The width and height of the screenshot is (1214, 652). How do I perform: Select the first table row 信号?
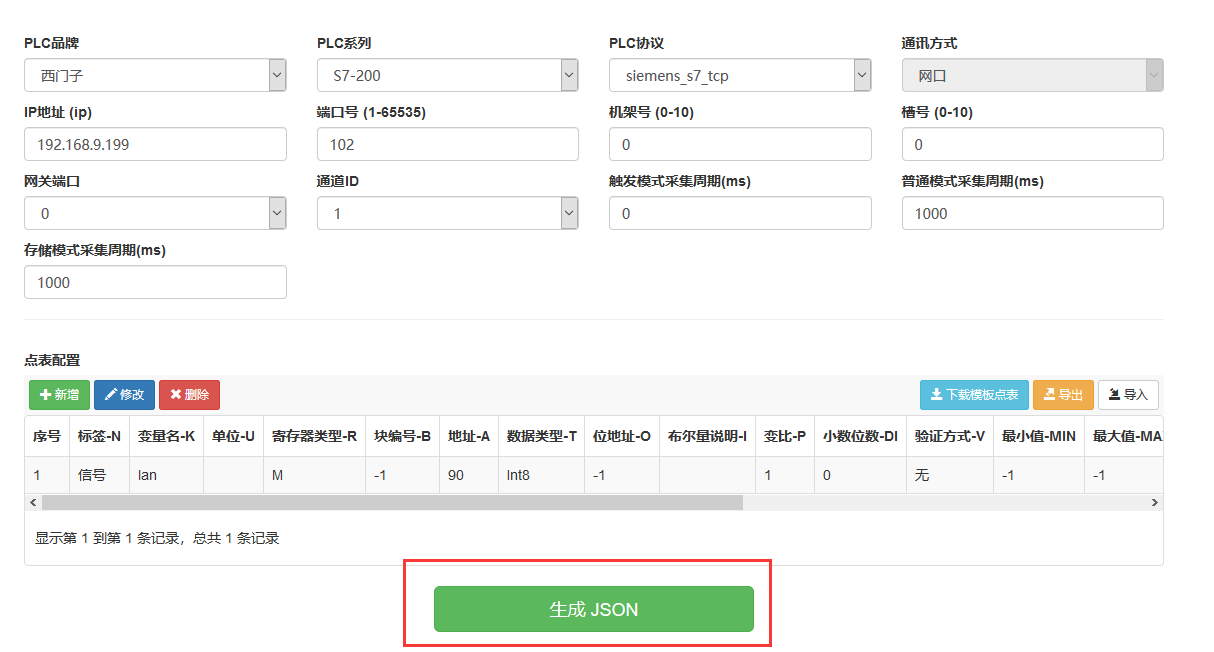pos(90,475)
